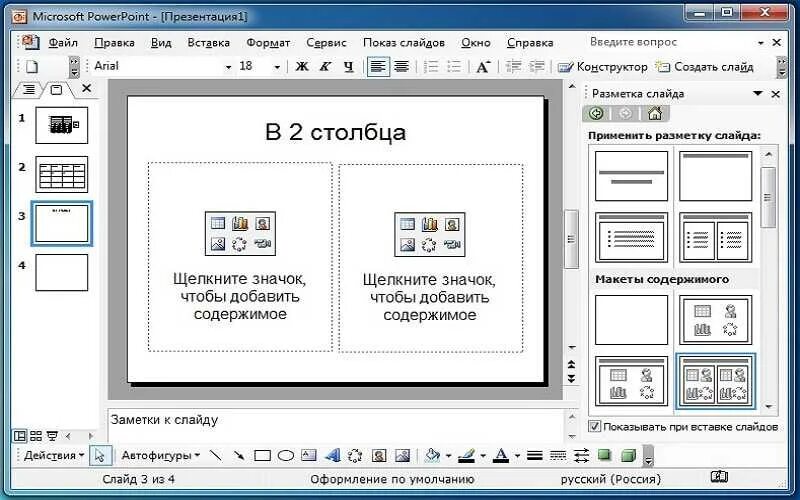This screenshot has width=800, height=500.
Task: Open the Вид menu
Action: (x=161, y=43)
